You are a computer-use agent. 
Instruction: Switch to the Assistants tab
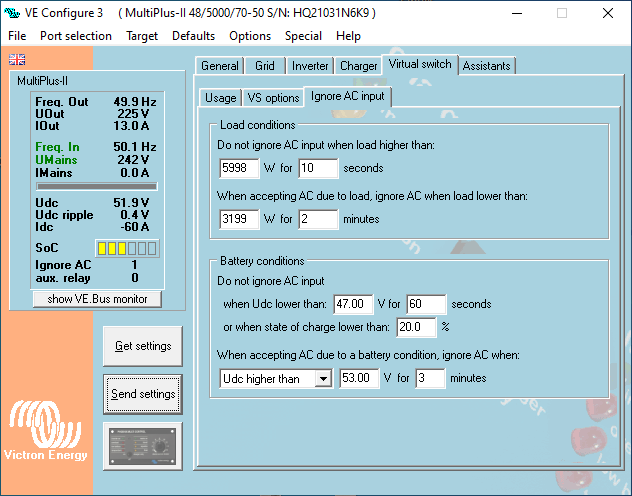tap(487, 66)
